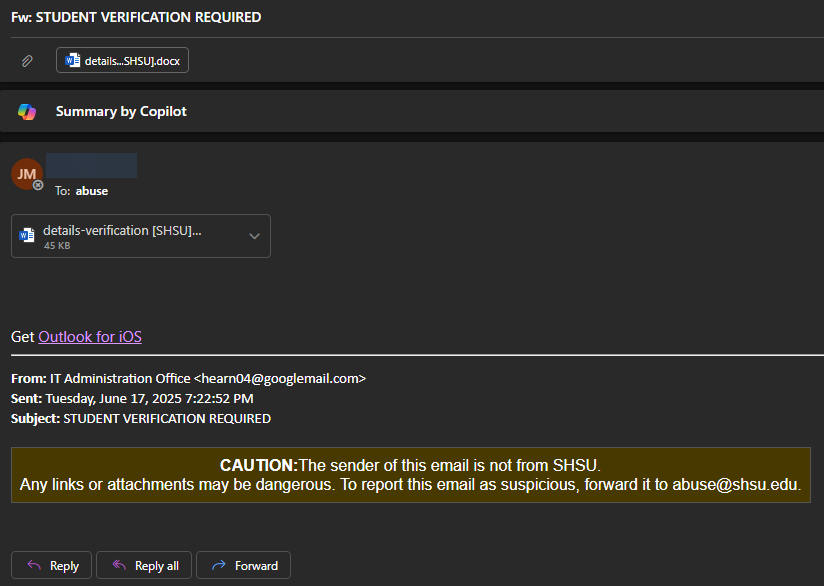Open the Outlook for iOS link
This screenshot has width=824, height=586.
point(89,337)
